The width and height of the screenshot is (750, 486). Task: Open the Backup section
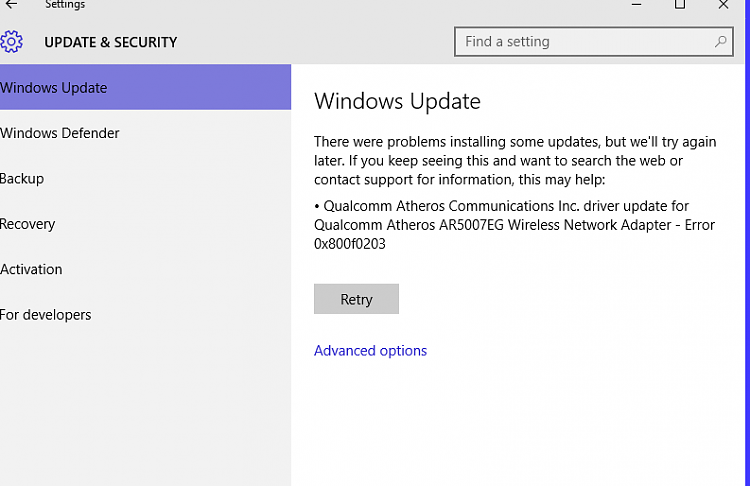145,178
